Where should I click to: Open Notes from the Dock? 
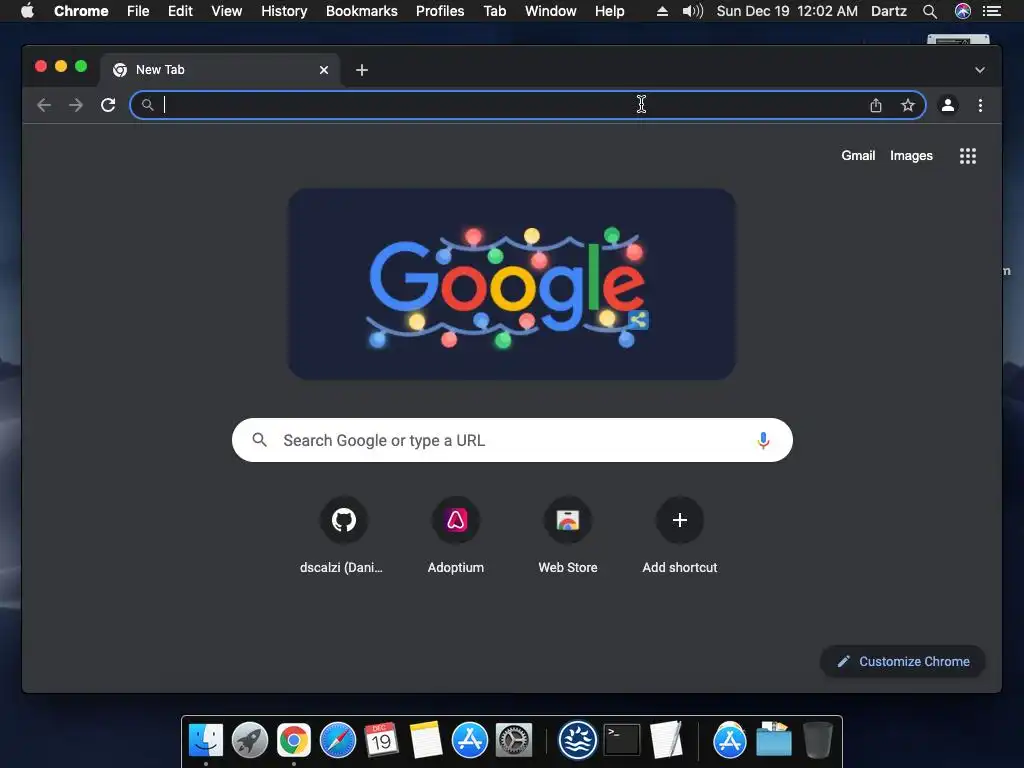426,741
